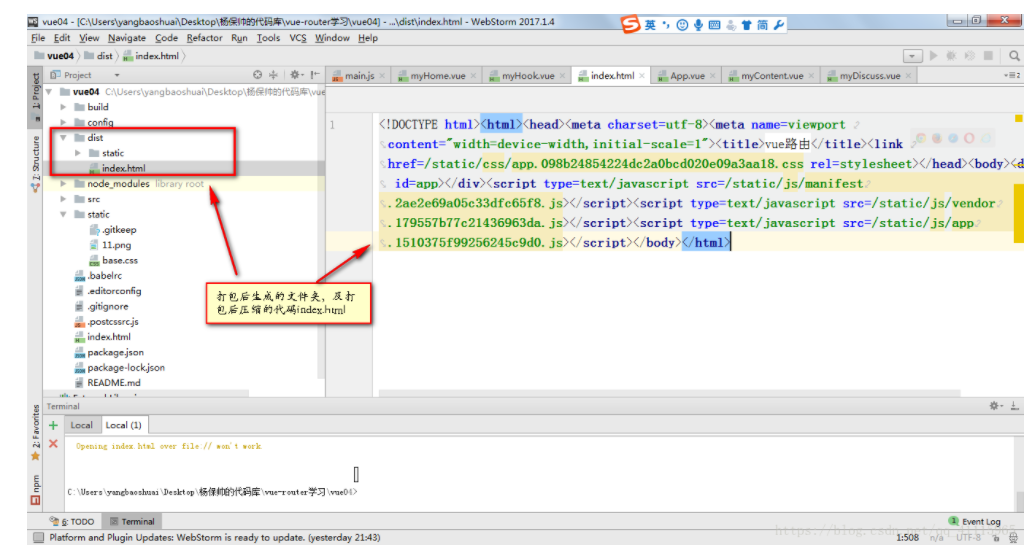Image resolution: width=1035 pixels, height=552 pixels.
Task: Click the Collapse All icon in Project panel
Action: (x=273, y=75)
